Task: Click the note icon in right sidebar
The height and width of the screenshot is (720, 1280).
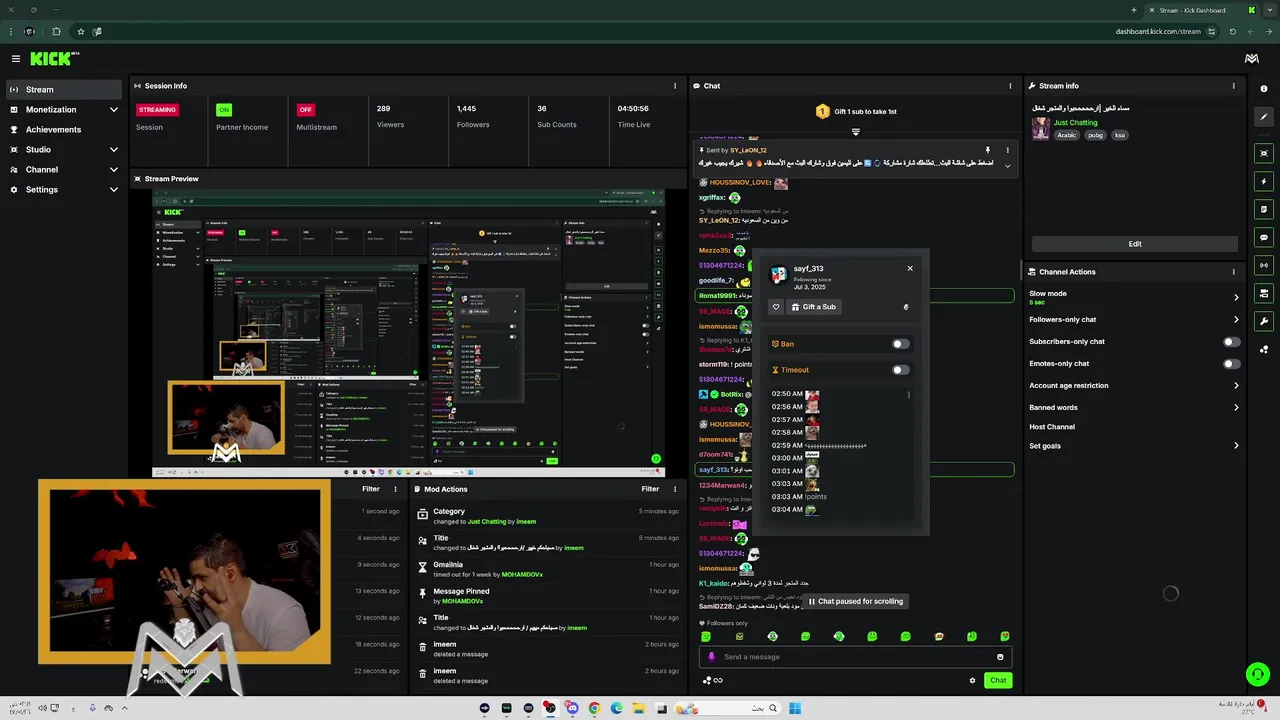Action: [1264, 210]
